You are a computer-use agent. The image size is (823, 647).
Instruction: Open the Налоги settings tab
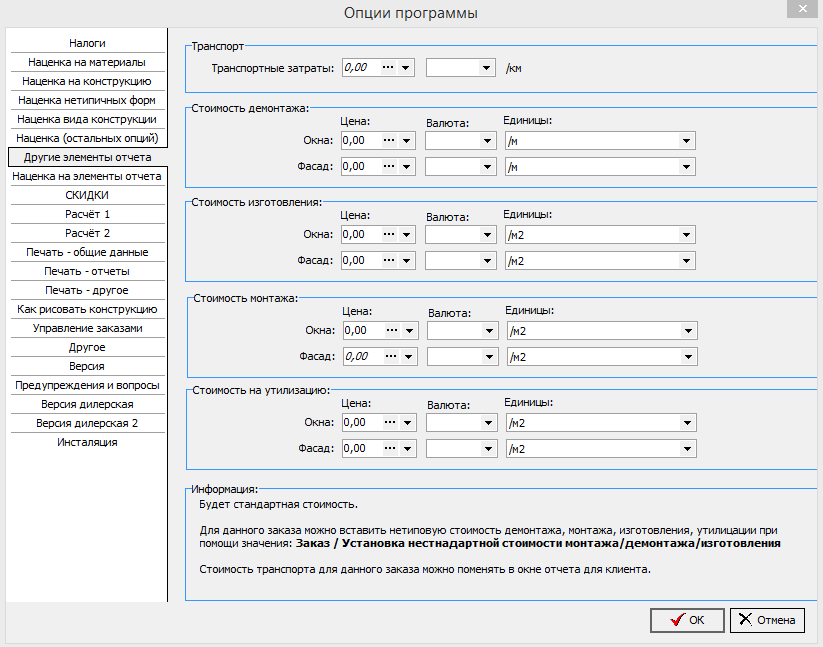[x=87, y=43]
